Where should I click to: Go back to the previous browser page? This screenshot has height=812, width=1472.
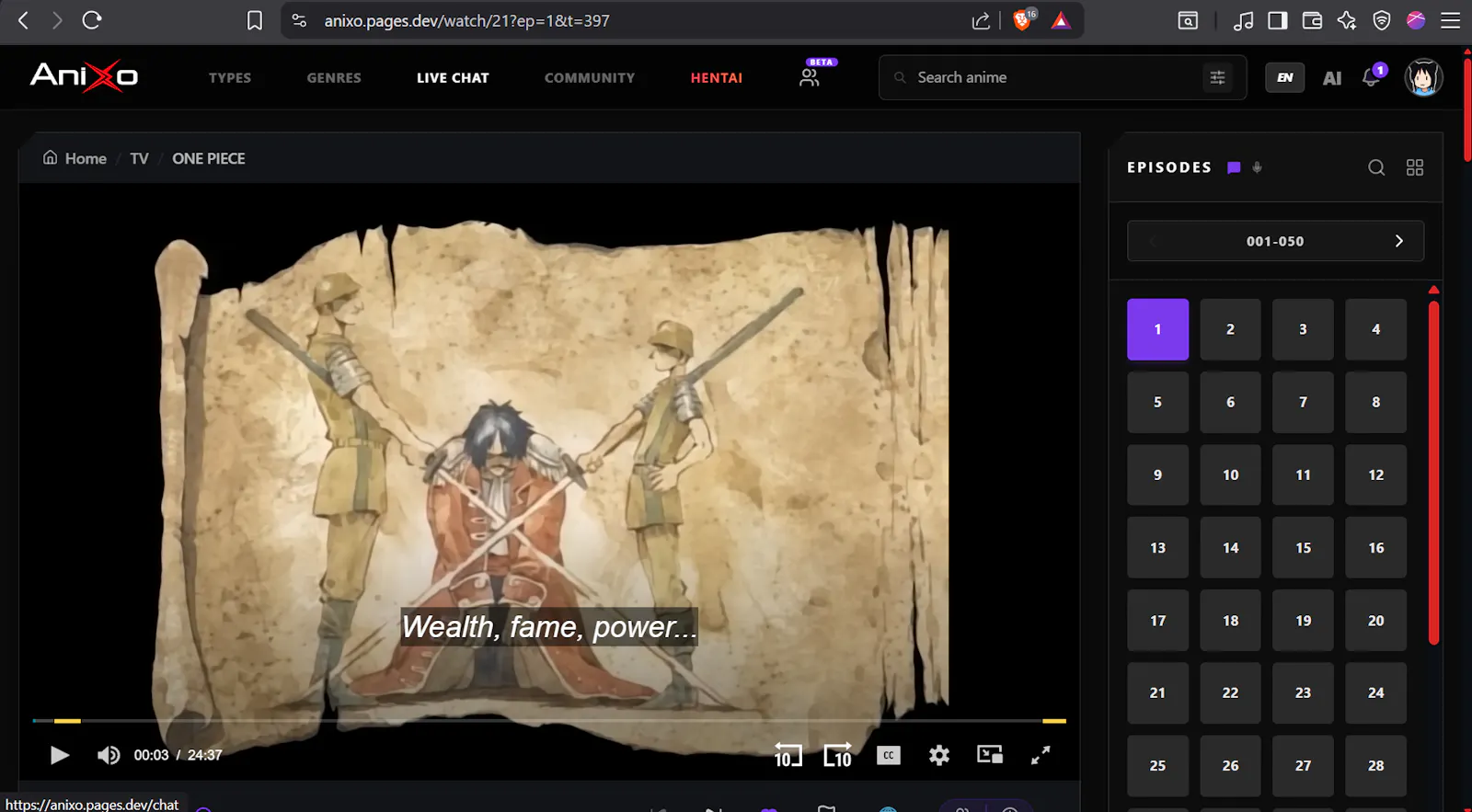coord(24,20)
